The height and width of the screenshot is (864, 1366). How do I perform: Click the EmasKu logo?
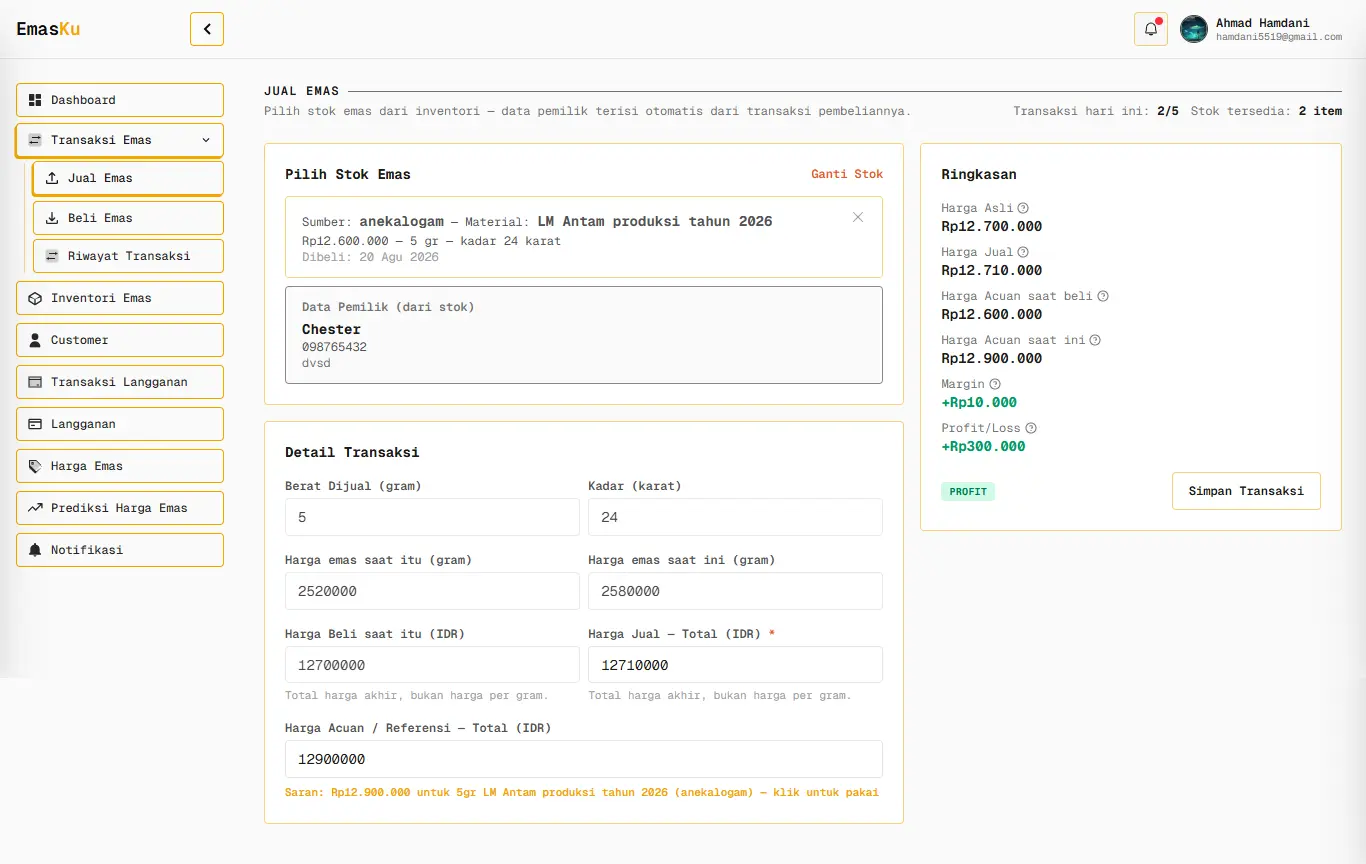point(48,29)
